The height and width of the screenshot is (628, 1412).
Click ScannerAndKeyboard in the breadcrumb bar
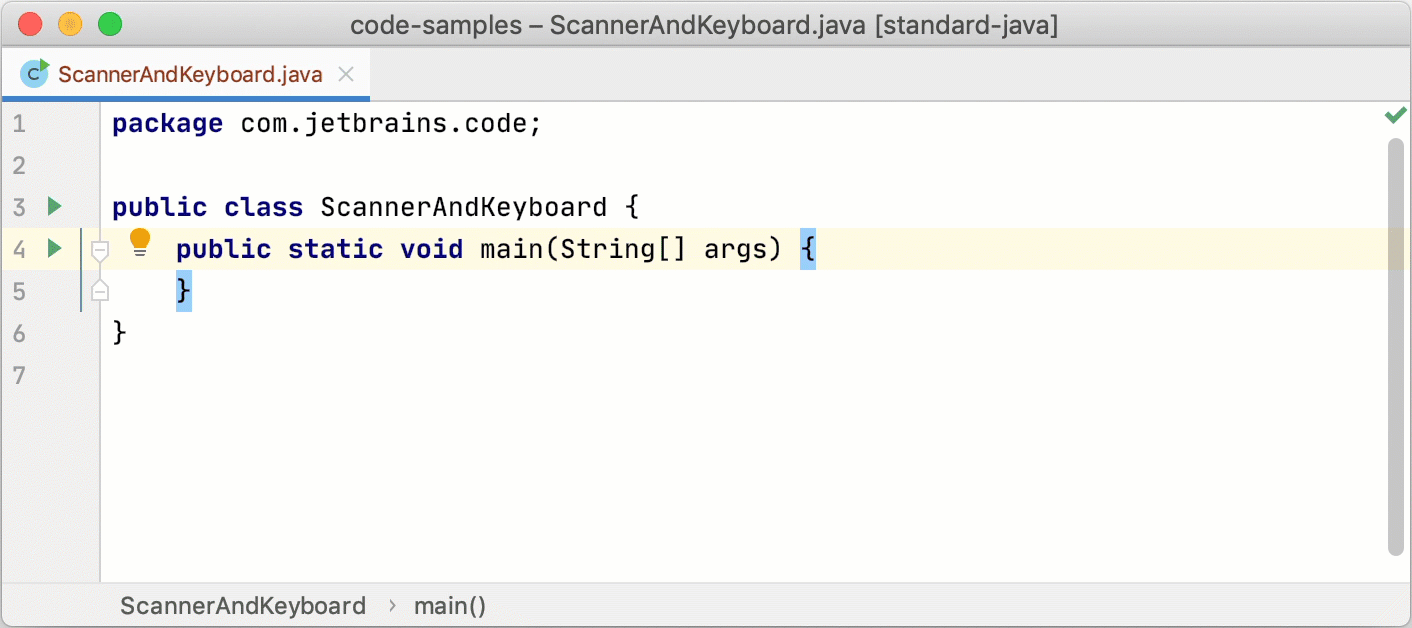243,606
